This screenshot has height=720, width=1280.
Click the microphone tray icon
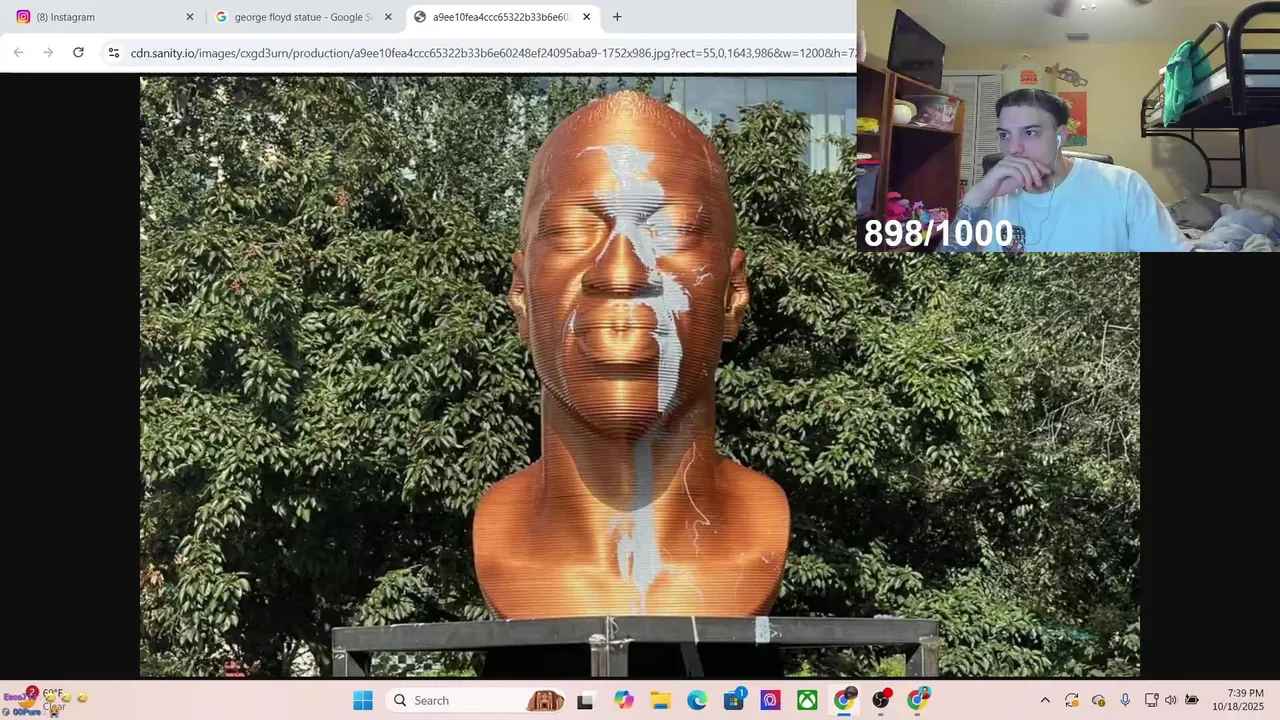[x=1125, y=700]
